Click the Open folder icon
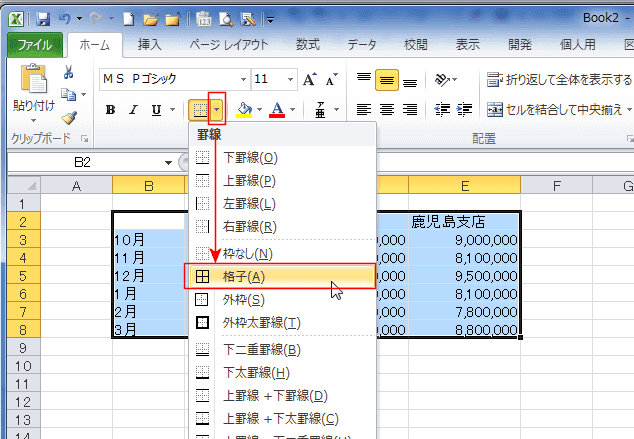 coord(150,19)
